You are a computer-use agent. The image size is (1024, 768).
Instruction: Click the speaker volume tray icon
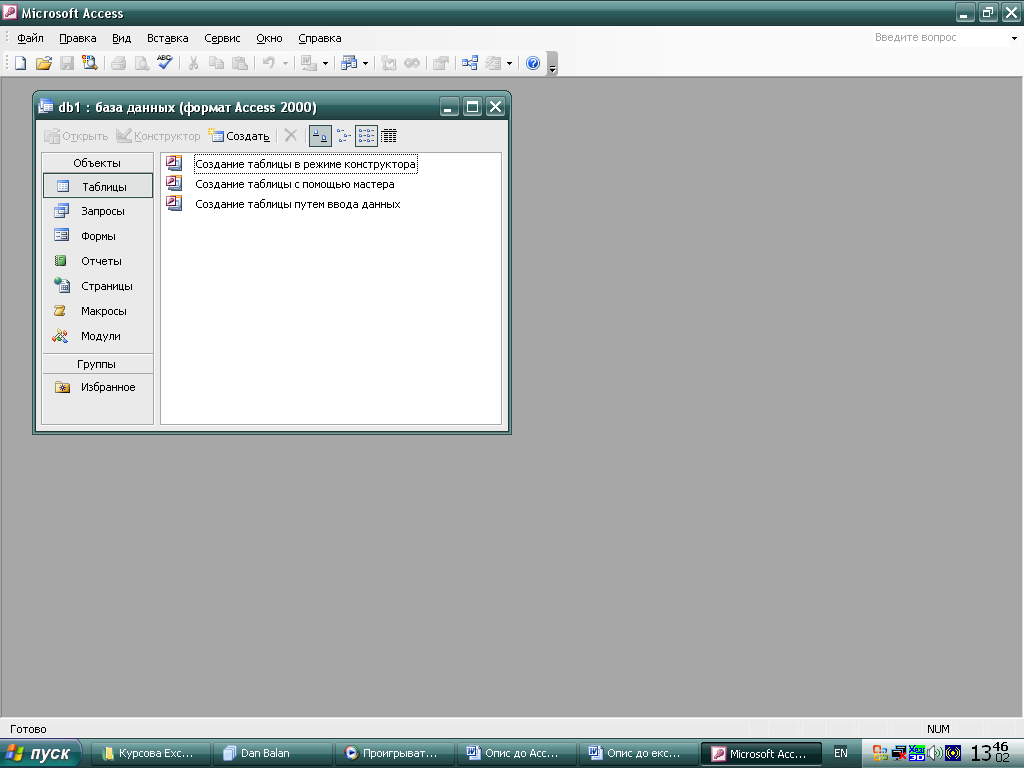click(x=935, y=754)
